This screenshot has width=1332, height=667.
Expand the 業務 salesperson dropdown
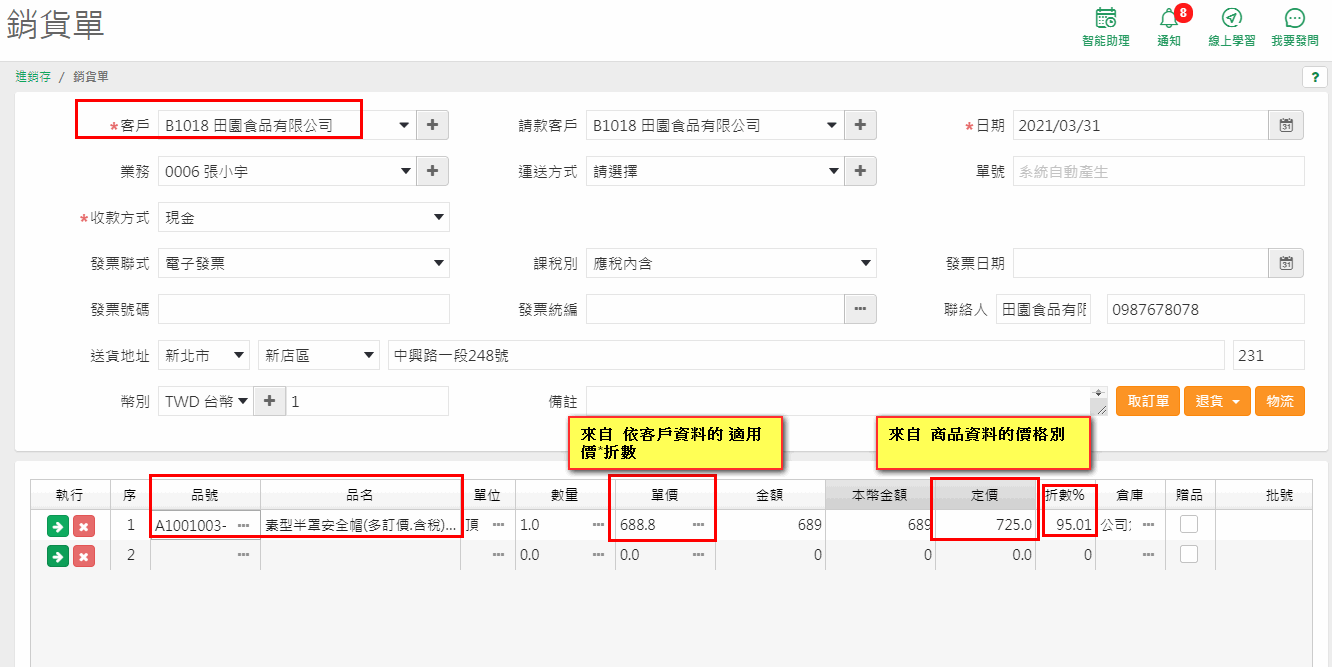(x=404, y=172)
